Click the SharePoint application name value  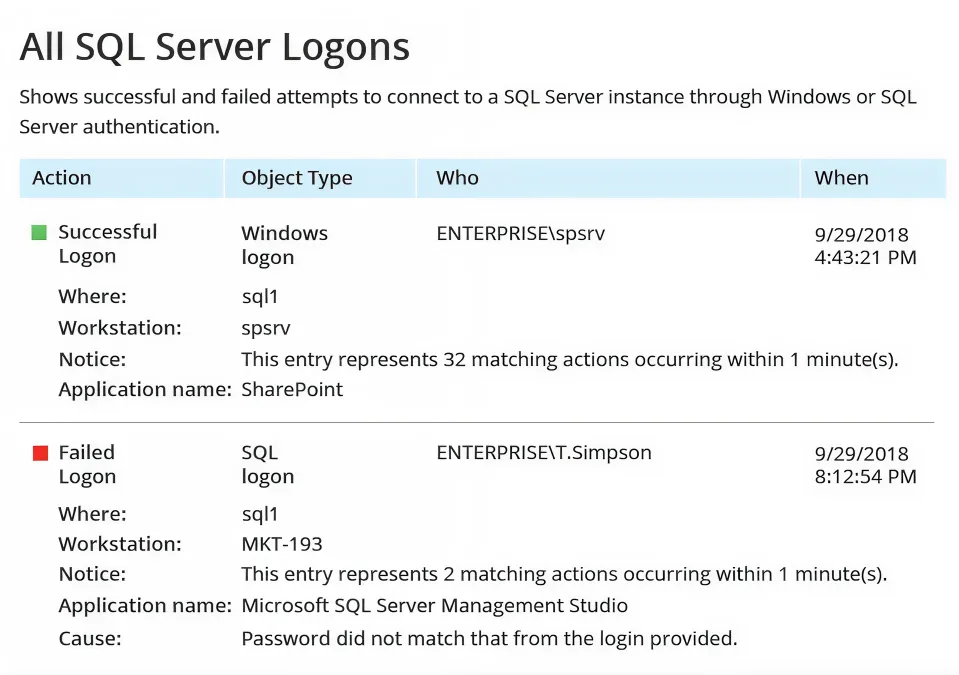point(292,390)
